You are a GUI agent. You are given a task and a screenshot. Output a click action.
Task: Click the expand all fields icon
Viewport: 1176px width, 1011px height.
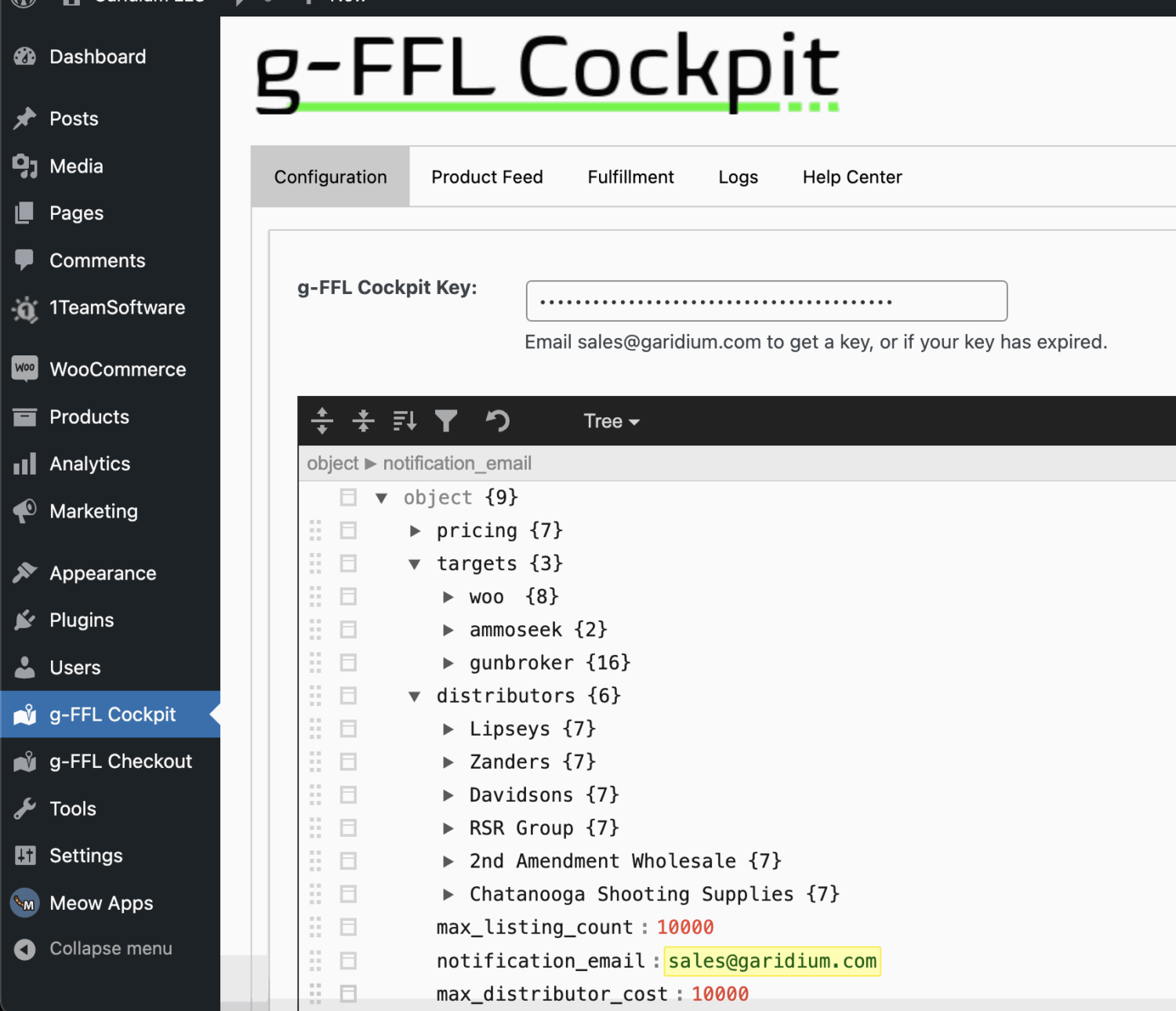(x=322, y=421)
